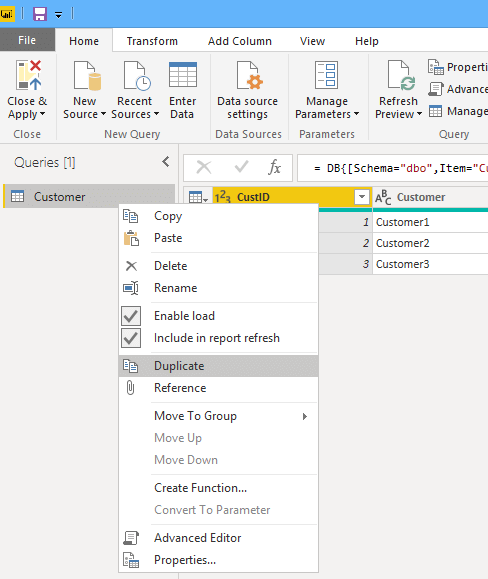
Task: Click the Refresh Preview icon
Action: point(401,75)
